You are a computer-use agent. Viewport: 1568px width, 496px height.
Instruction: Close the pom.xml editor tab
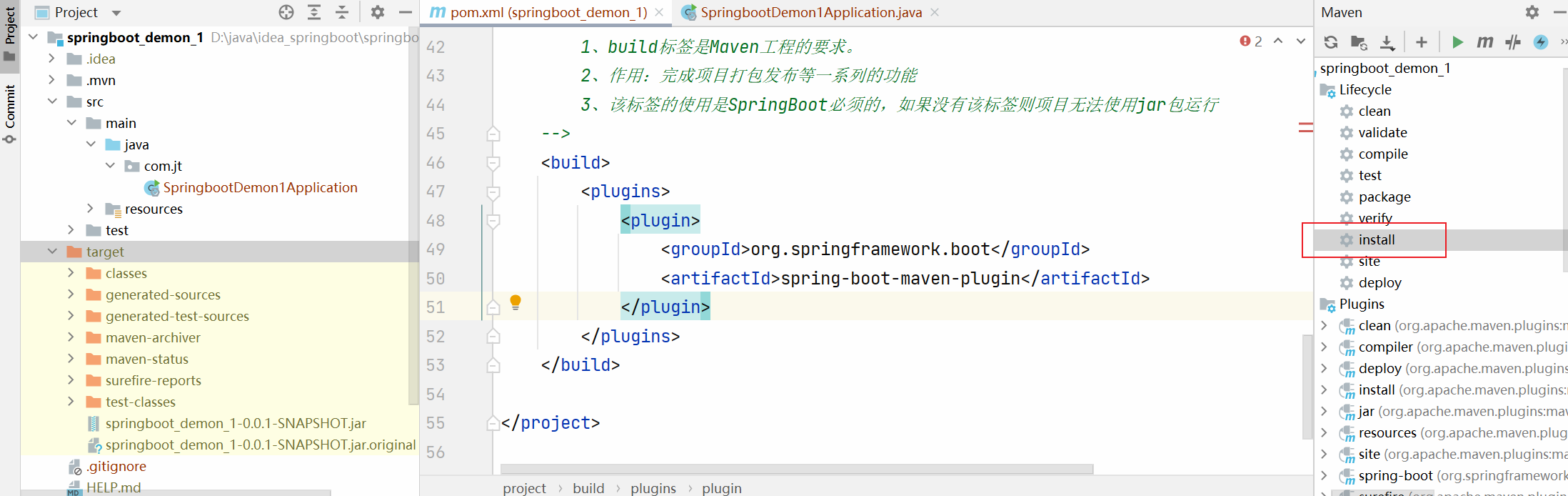(659, 12)
